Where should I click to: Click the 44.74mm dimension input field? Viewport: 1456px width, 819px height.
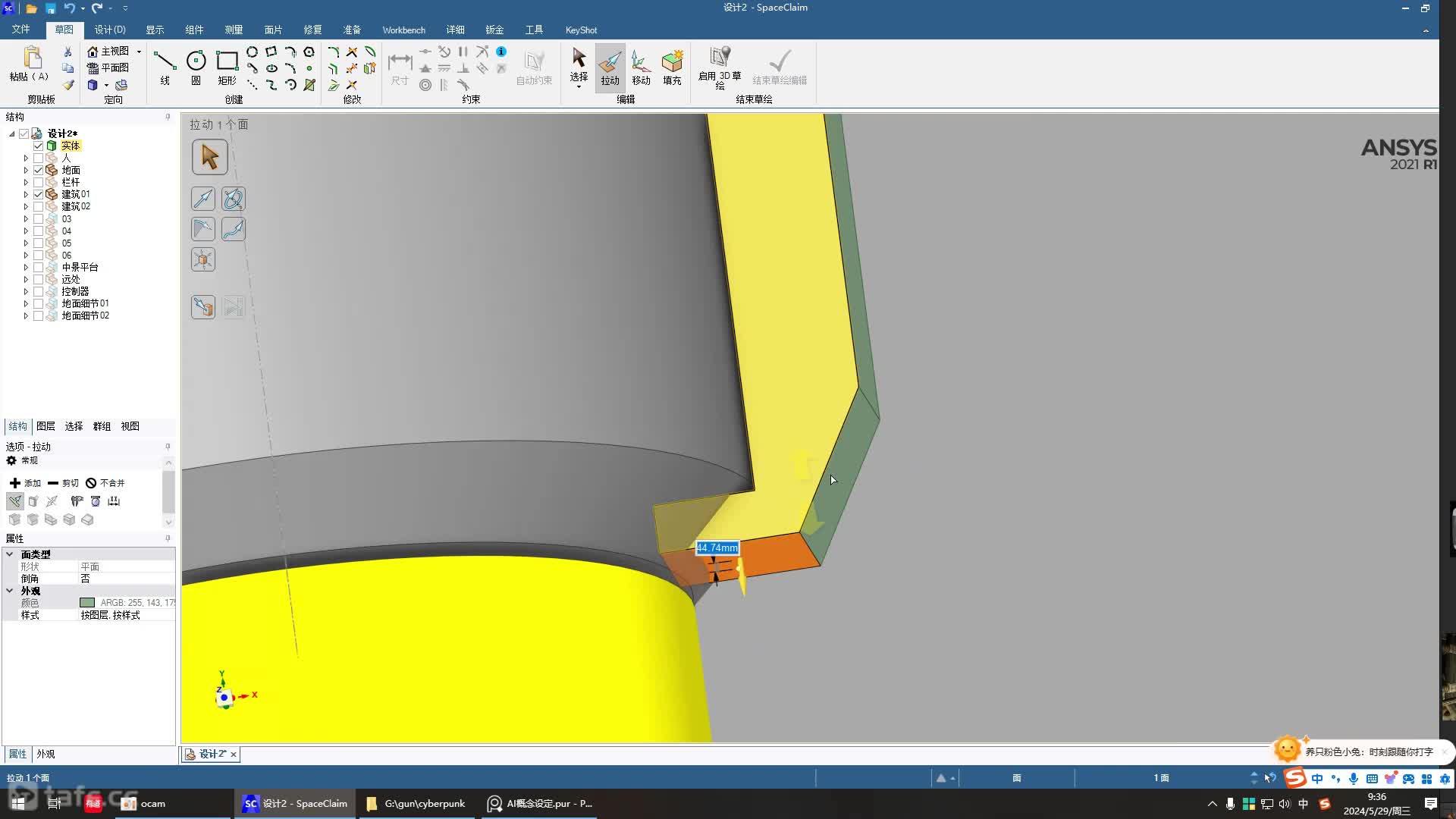pos(717,548)
